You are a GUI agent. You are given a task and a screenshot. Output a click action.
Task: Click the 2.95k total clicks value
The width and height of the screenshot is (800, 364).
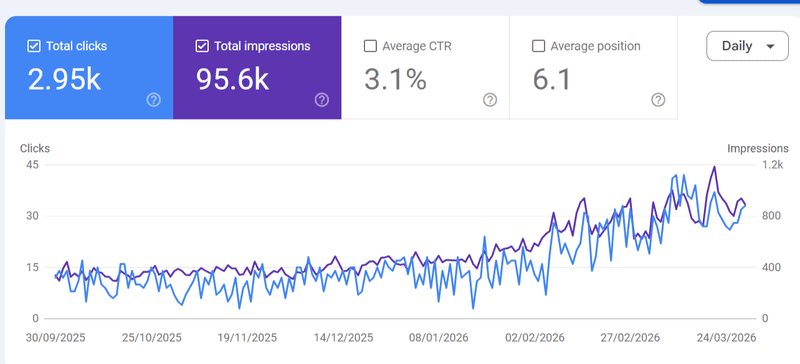tap(64, 80)
